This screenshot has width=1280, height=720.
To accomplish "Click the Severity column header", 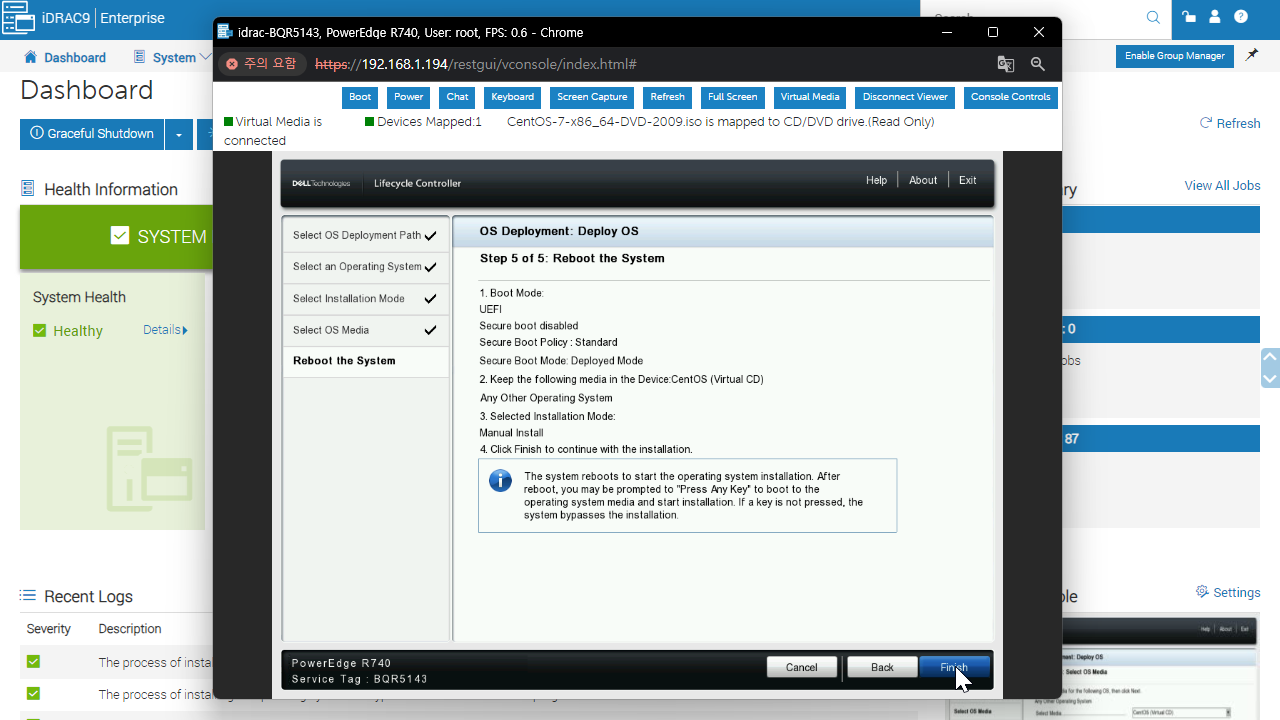I will pos(49,629).
